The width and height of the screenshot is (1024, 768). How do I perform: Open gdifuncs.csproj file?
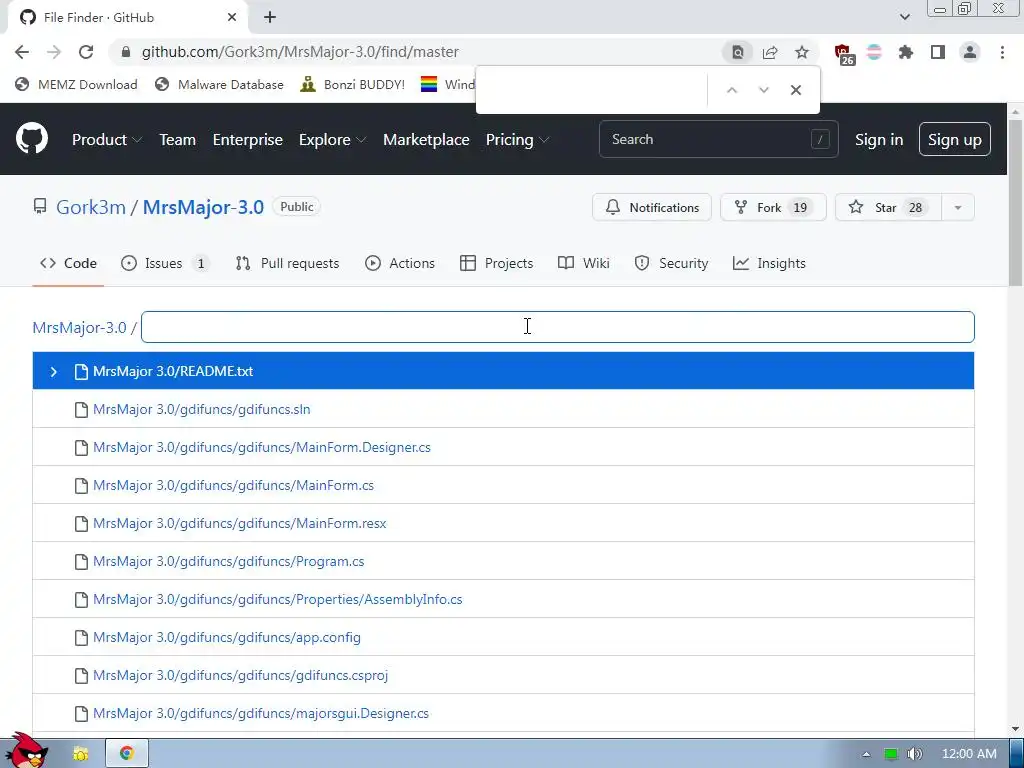coord(240,675)
